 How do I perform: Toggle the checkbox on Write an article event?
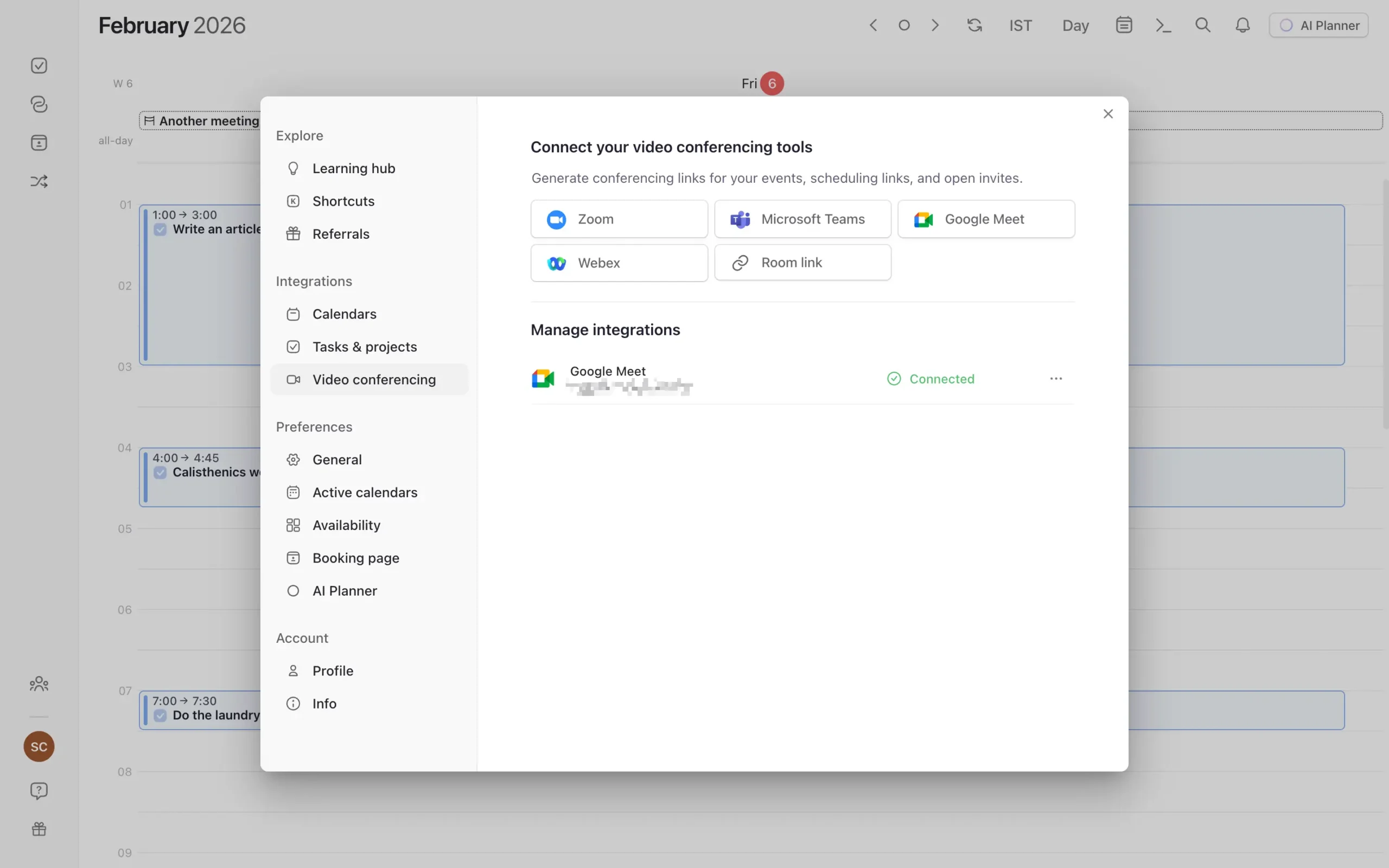point(160,229)
